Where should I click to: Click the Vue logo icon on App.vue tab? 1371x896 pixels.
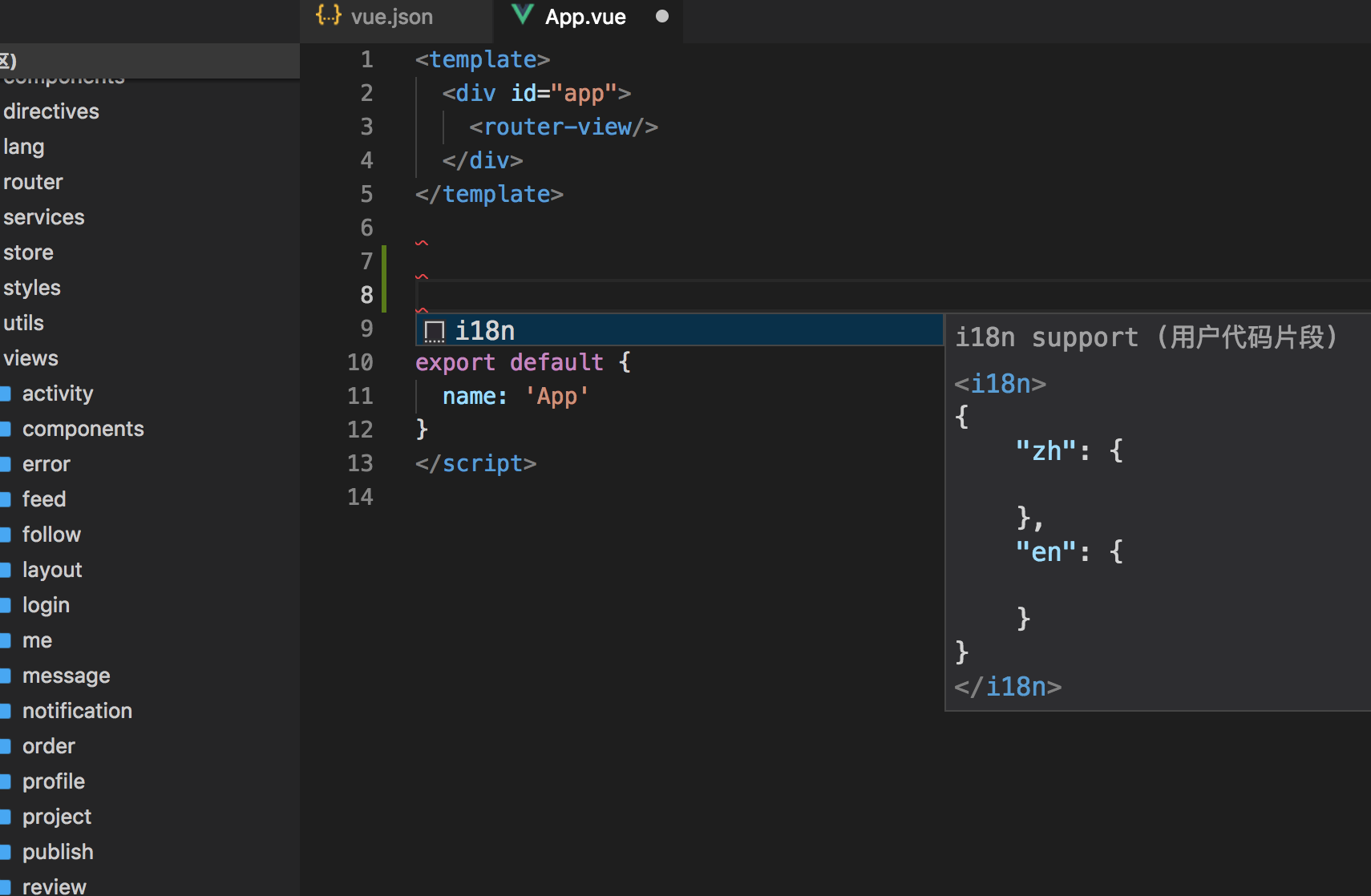pyautogui.click(x=524, y=14)
